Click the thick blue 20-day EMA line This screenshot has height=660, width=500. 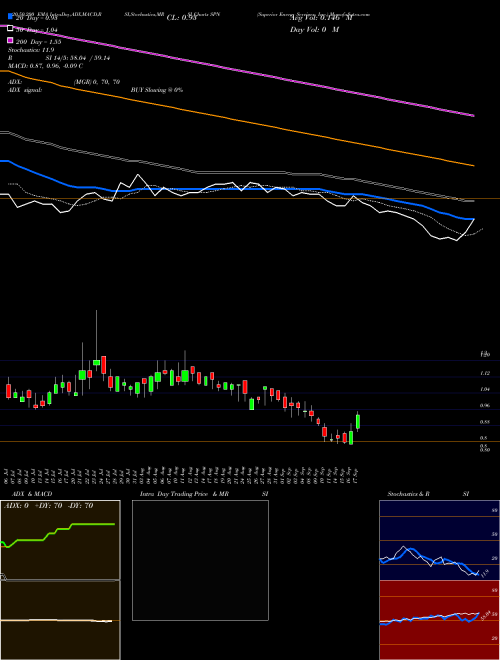pyautogui.click(x=236, y=189)
